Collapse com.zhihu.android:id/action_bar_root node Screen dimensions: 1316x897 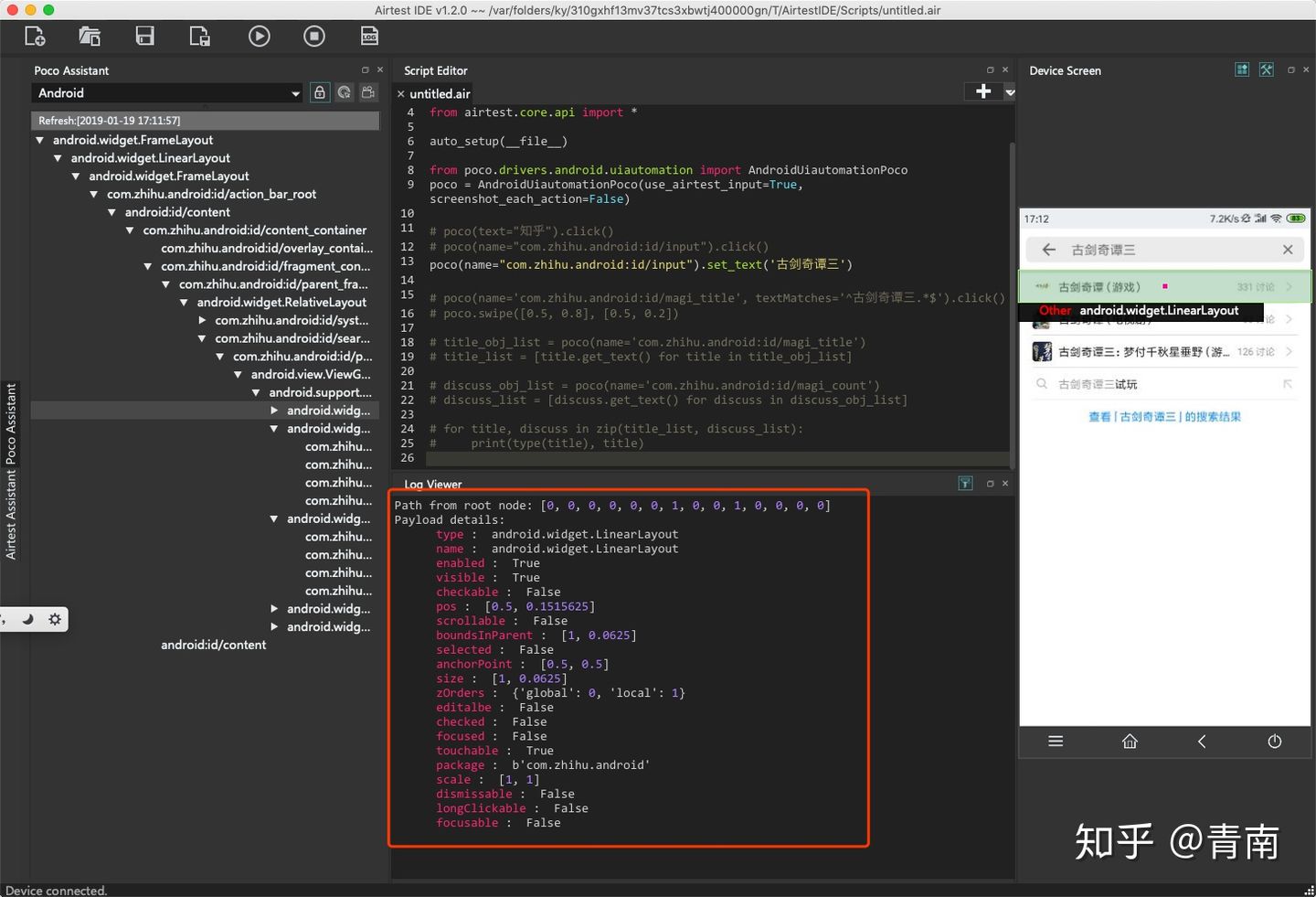94,195
